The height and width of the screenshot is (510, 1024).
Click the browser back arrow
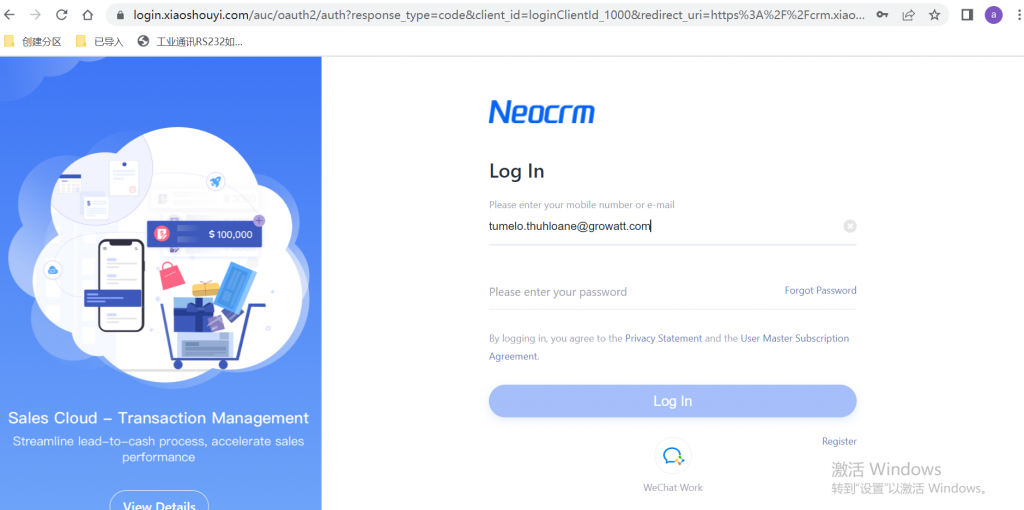coord(9,14)
